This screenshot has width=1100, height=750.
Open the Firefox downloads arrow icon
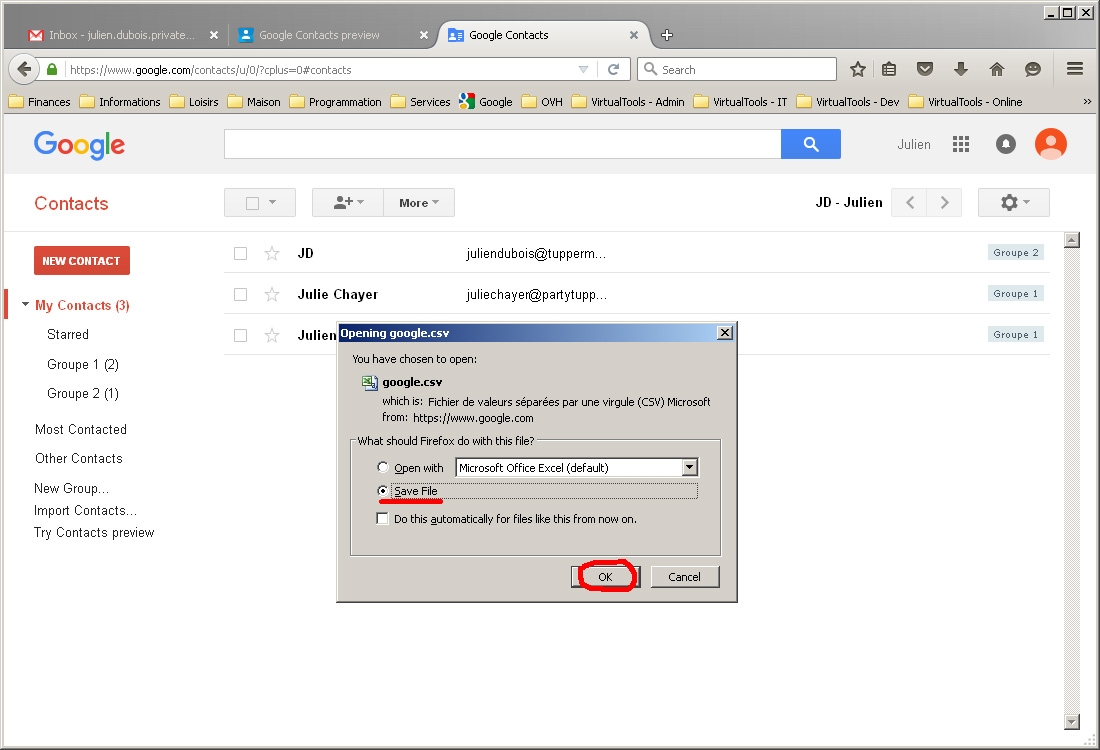[961, 69]
